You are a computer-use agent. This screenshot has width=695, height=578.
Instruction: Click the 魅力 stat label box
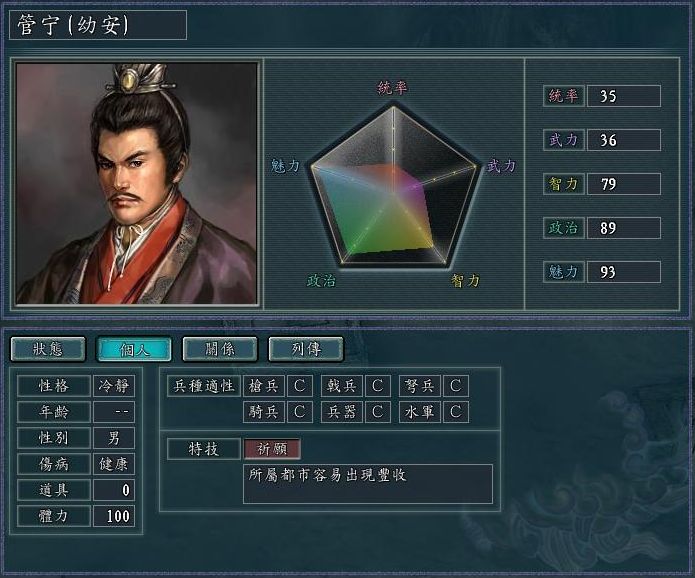563,272
